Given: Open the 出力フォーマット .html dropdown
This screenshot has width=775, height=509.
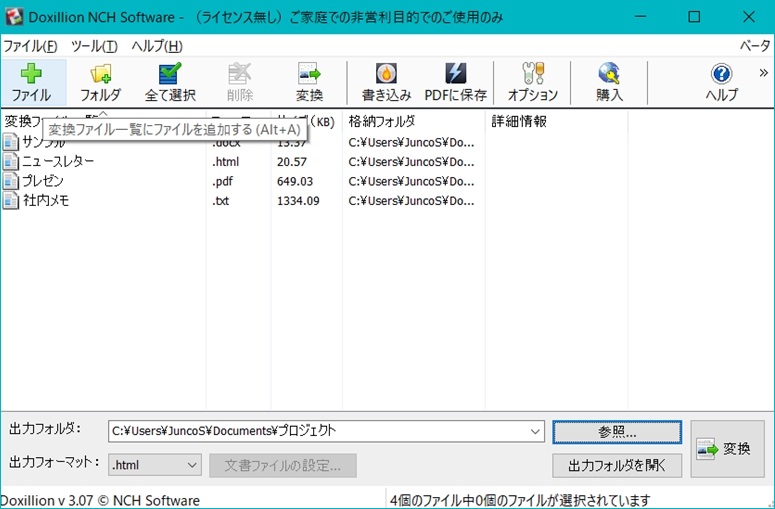Looking at the screenshot, I should tap(155, 465).
